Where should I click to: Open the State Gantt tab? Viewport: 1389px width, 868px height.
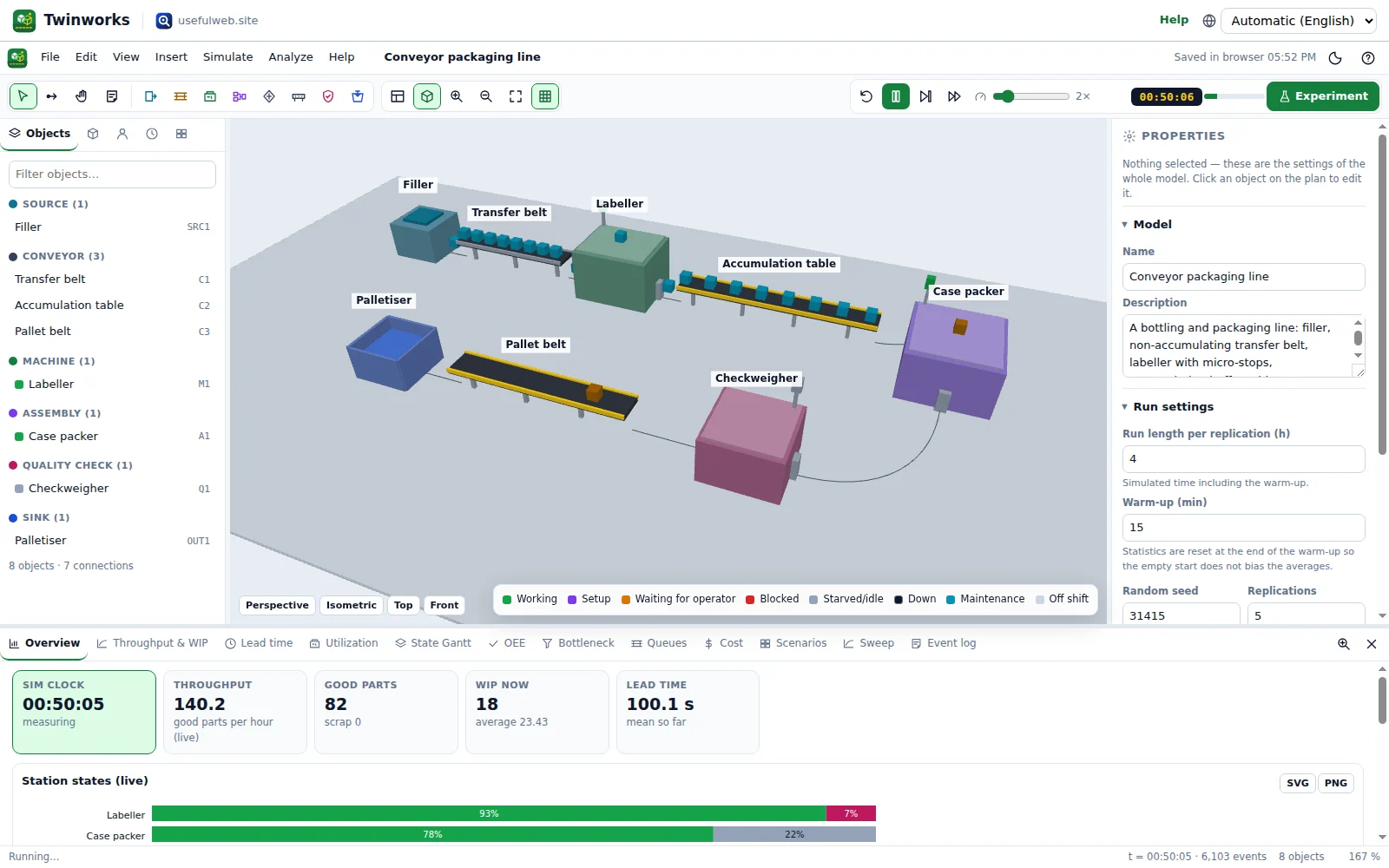tap(433, 643)
